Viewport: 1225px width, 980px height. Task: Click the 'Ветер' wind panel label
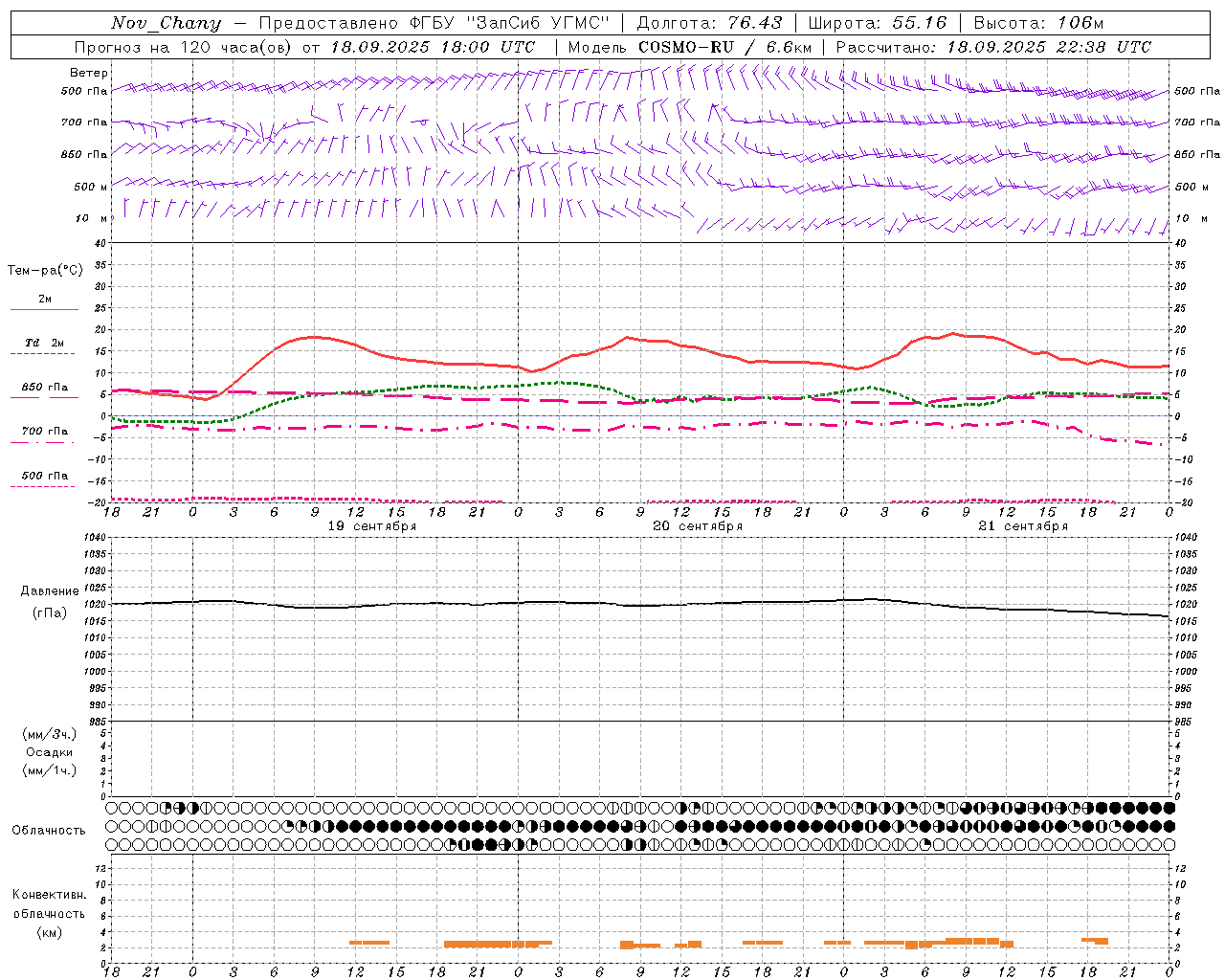point(89,73)
